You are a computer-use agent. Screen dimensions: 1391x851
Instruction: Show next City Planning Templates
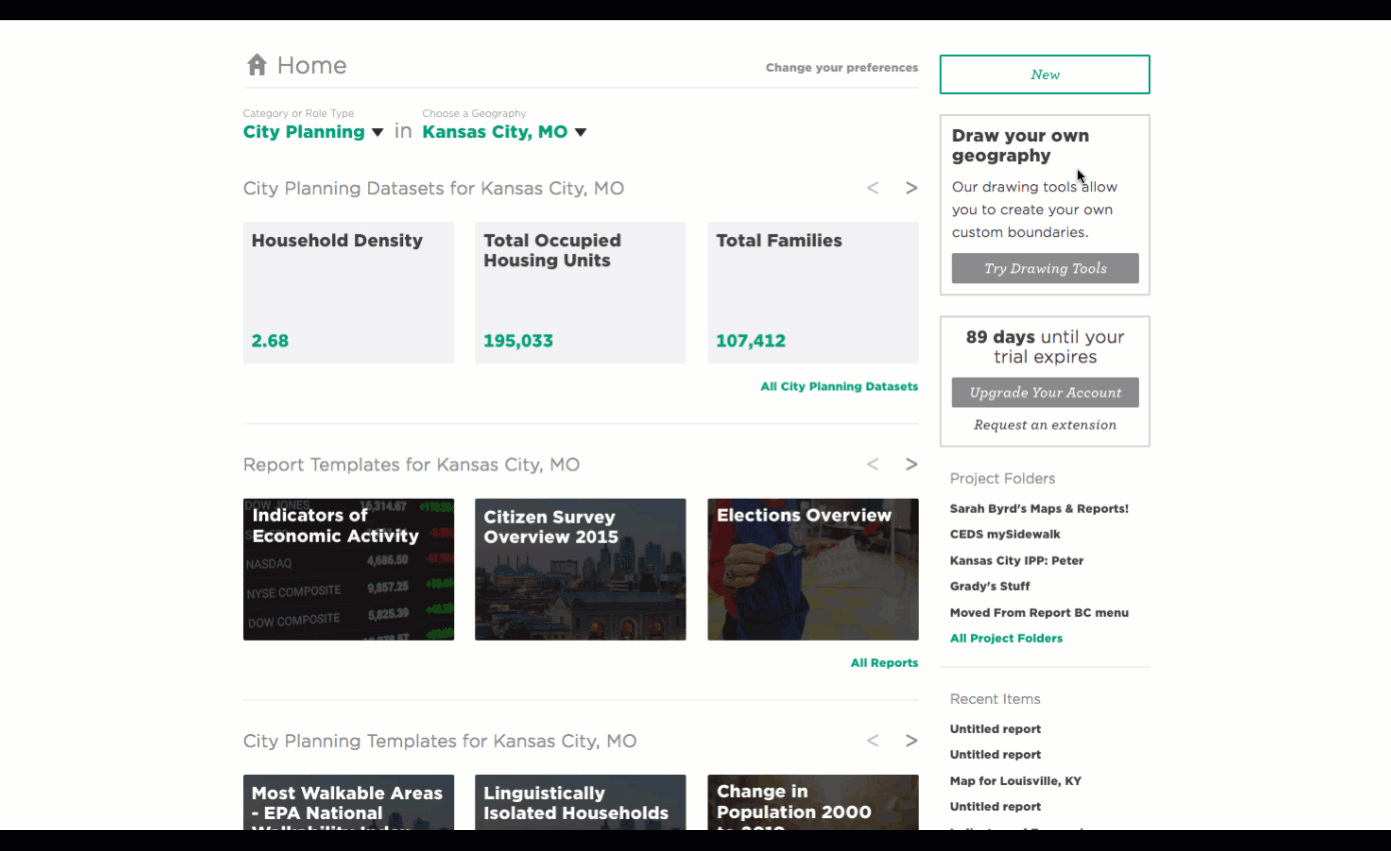tap(911, 741)
